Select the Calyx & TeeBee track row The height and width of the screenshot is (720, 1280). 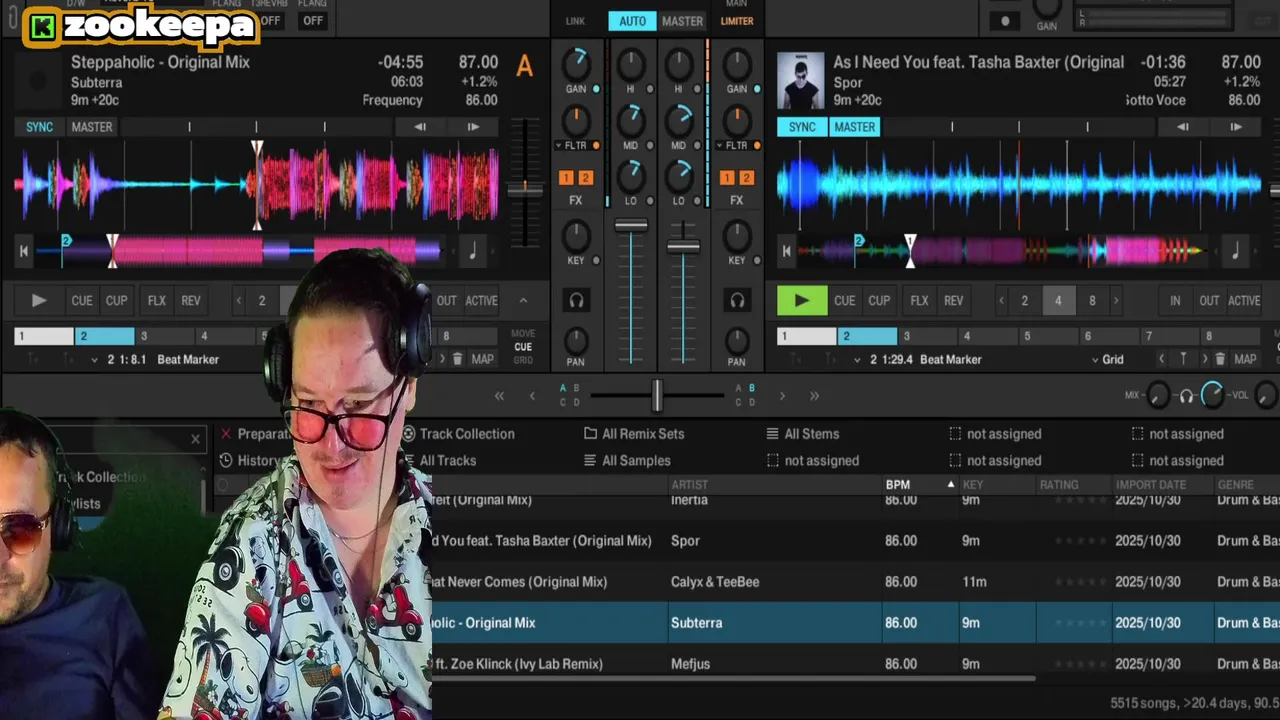[x=855, y=582]
